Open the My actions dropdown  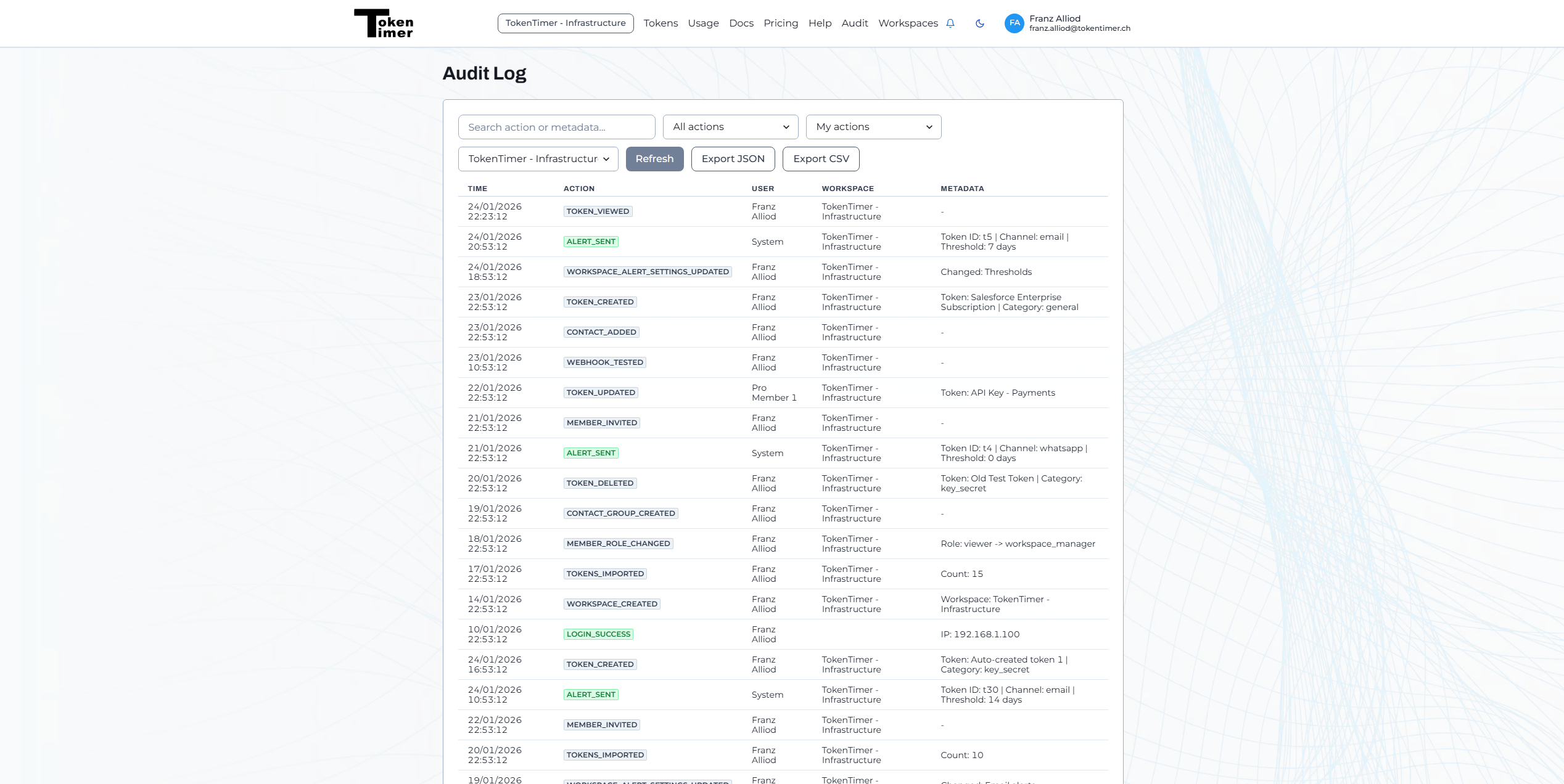point(873,126)
